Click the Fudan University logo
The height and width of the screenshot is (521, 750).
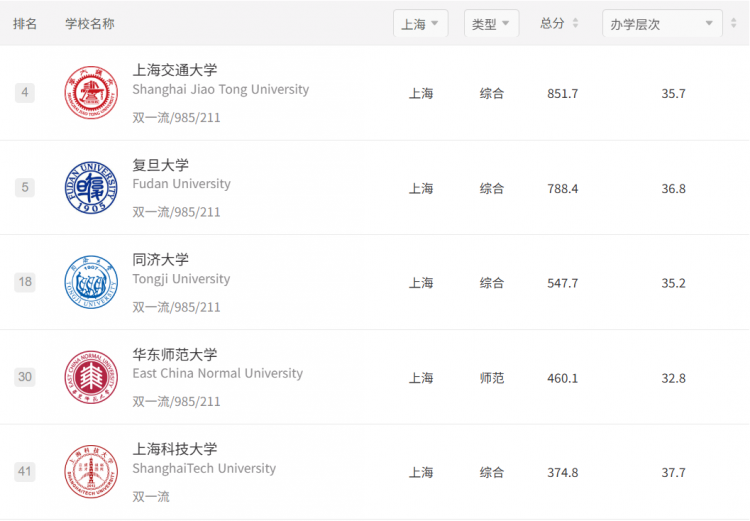91,188
